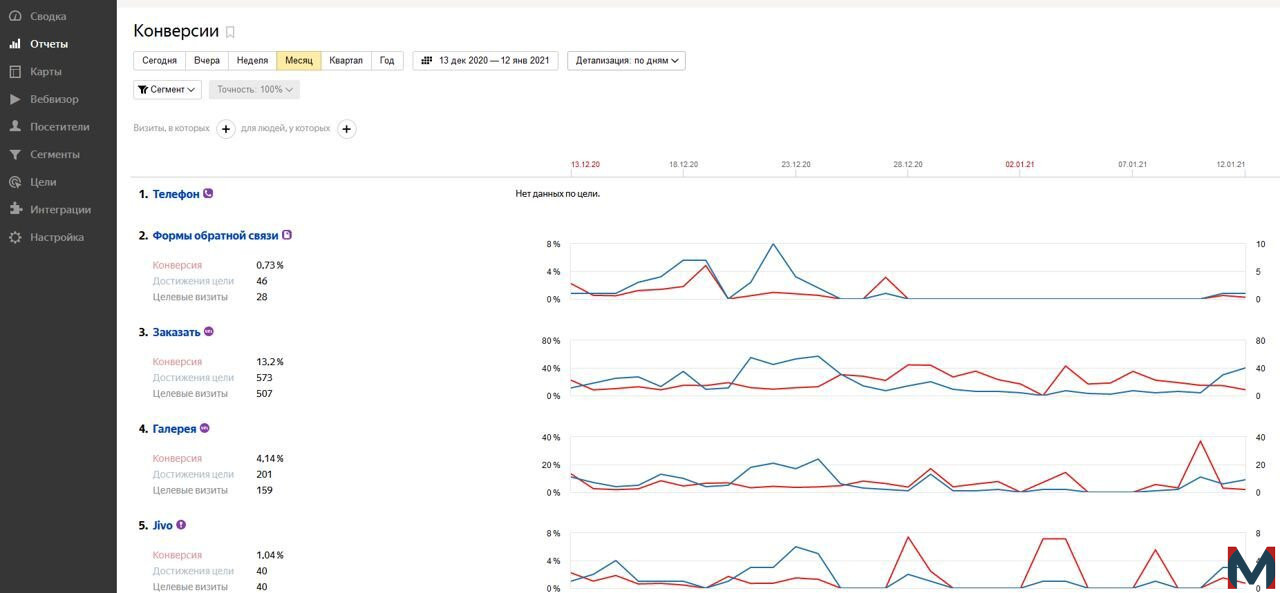Click Конверсия value 1,04 %
1280x593 pixels.
point(270,555)
